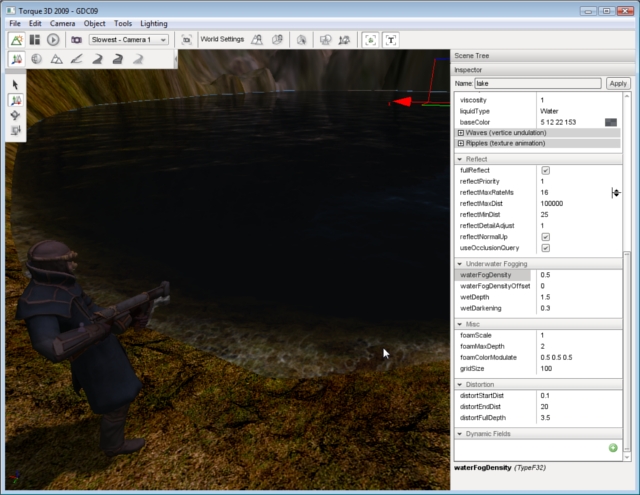The height and width of the screenshot is (495, 640).
Task: Disable the useOcclusionQuery checkbox
Action: [545, 247]
